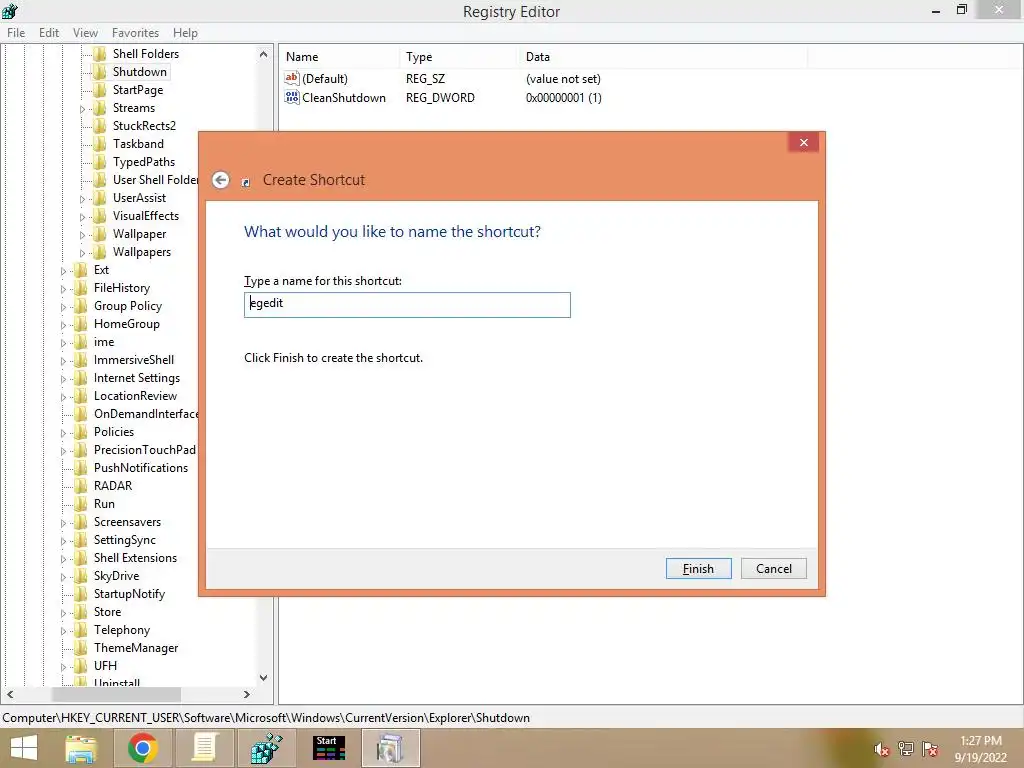Open the File menu
Image resolution: width=1024 pixels, height=768 pixels.
coord(16,33)
